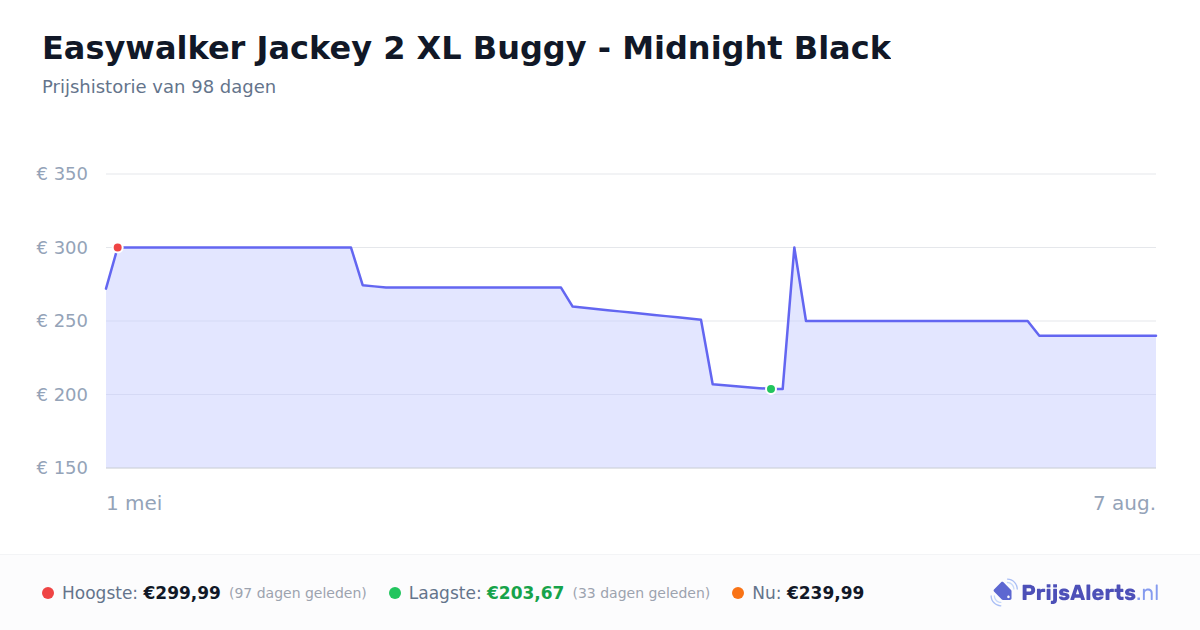
Task: Click the green lowest-price marker on chart
Action: point(771,389)
